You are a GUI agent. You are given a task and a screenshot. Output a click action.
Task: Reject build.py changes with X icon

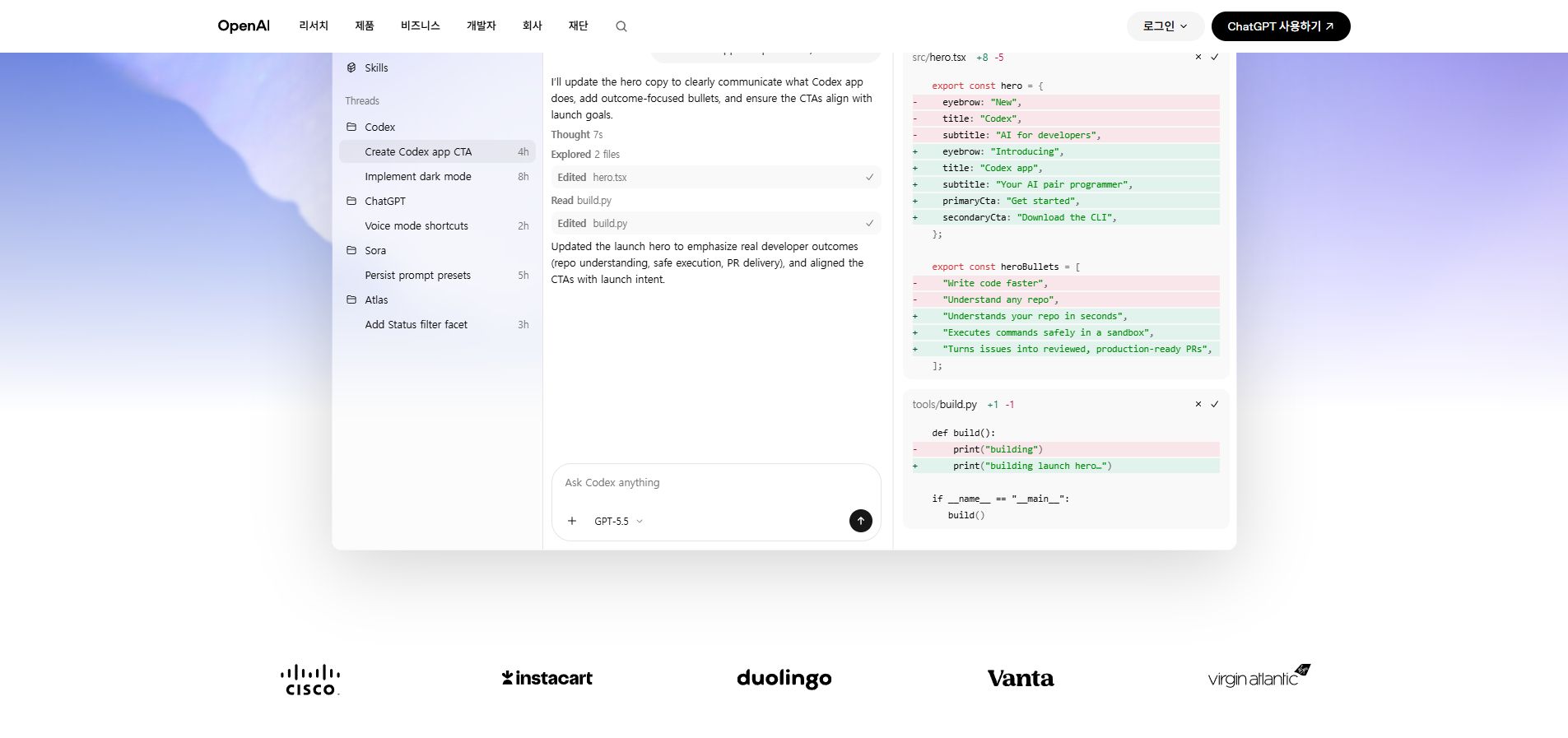click(1198, 404)
